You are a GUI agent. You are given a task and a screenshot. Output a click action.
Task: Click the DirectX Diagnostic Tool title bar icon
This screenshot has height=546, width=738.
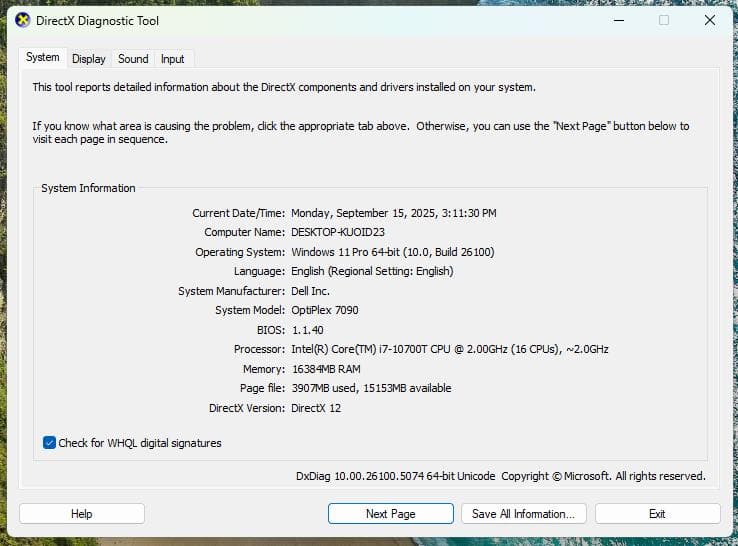[x=23, y=20]
